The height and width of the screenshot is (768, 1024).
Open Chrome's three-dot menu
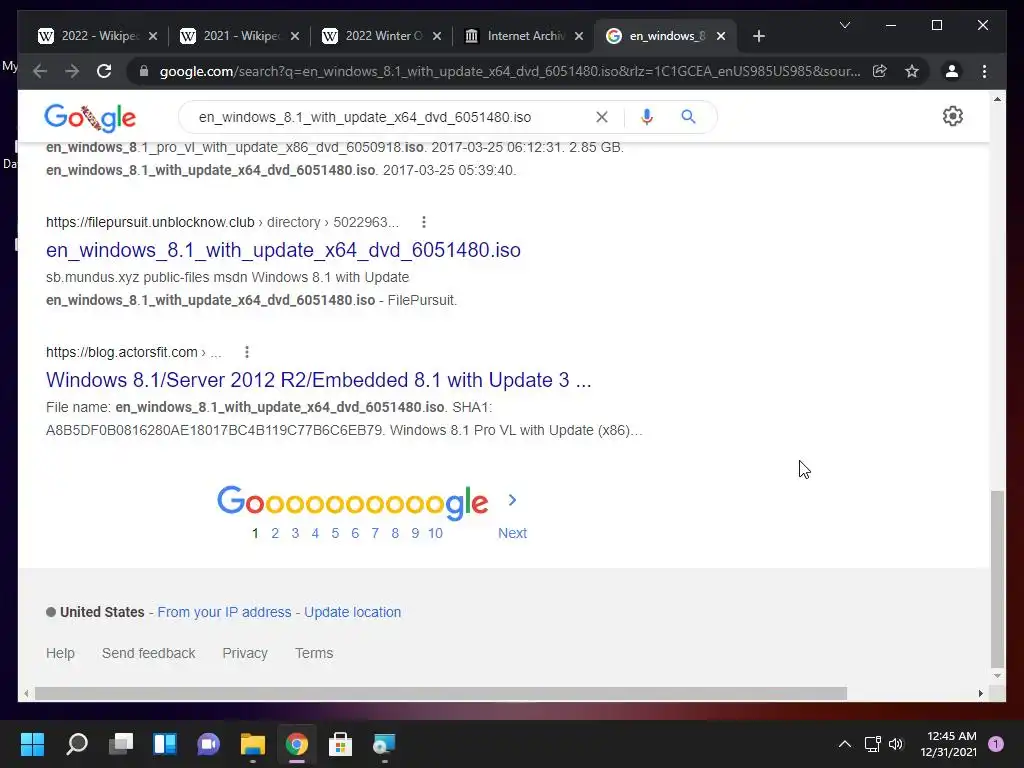(x=984, y=71)
